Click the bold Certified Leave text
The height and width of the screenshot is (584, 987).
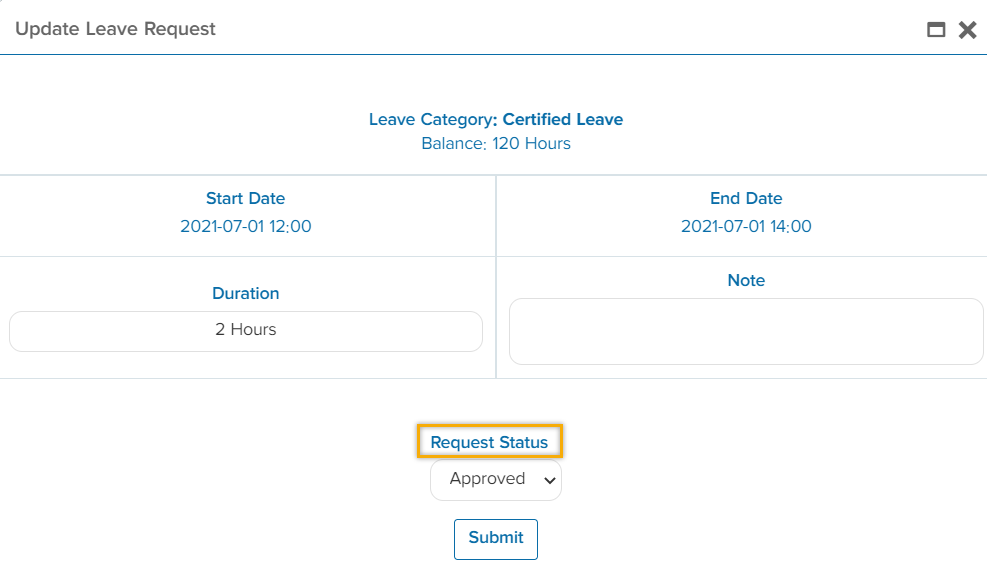562,120
